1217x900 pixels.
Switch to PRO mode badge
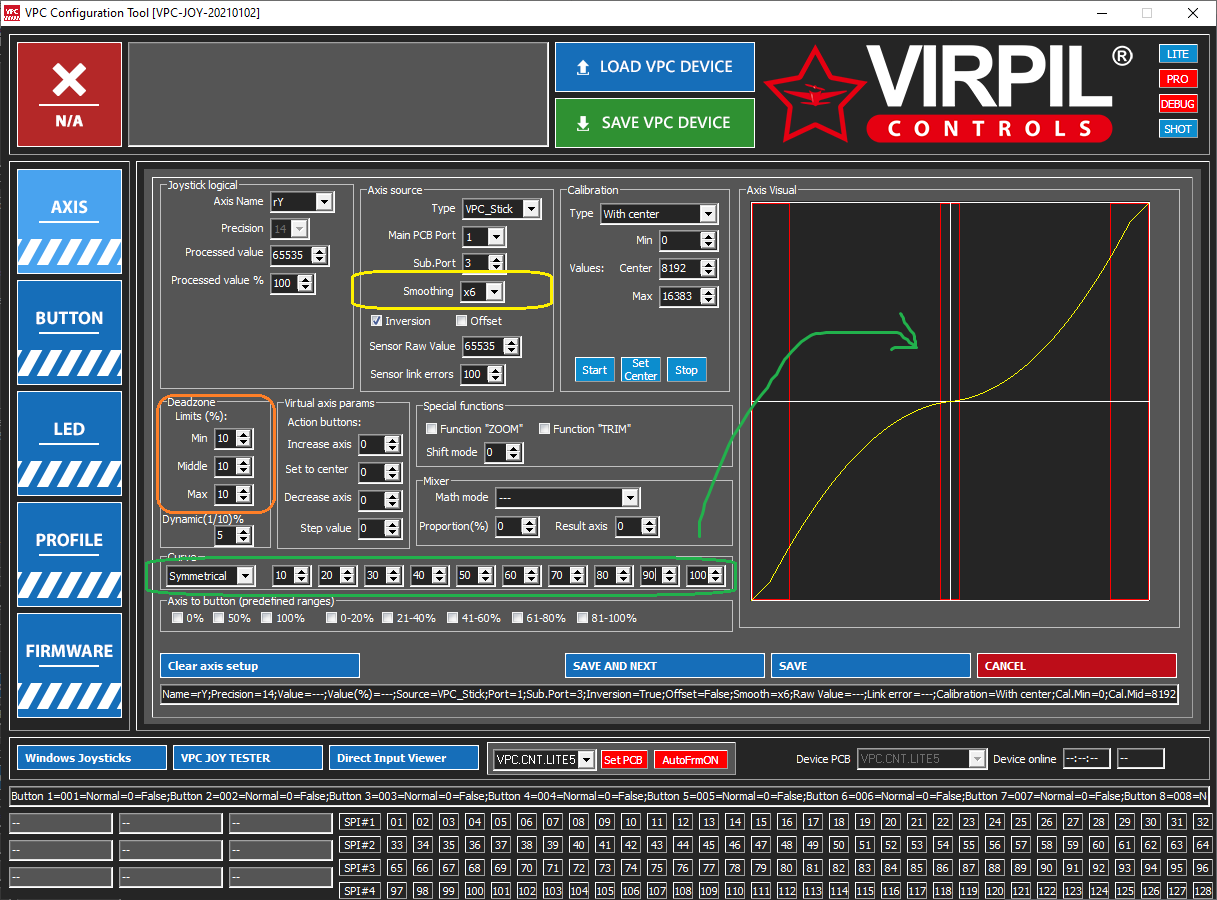[1178, 79]
